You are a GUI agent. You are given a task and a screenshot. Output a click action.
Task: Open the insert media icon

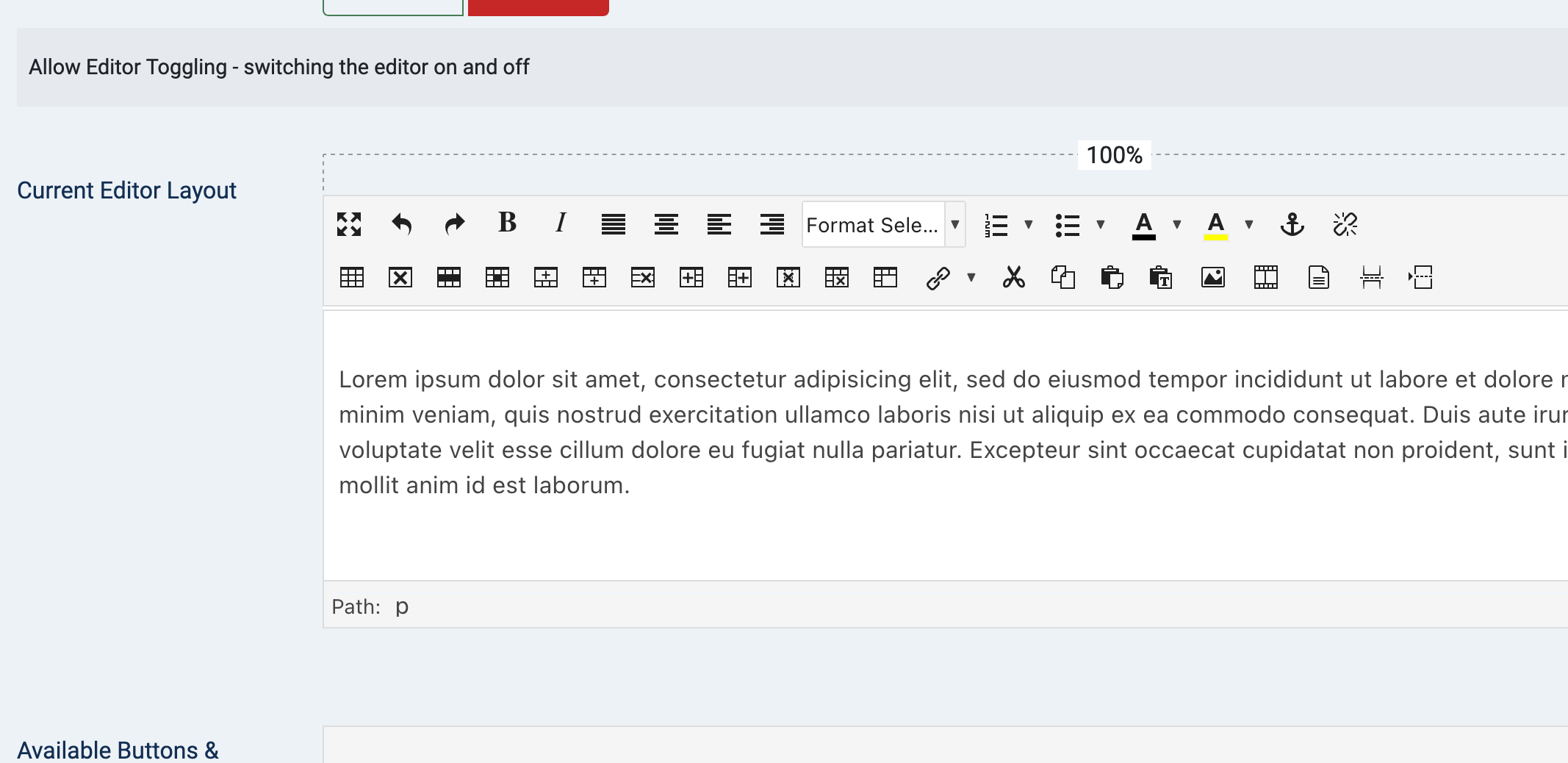[x=1266, y=278]
